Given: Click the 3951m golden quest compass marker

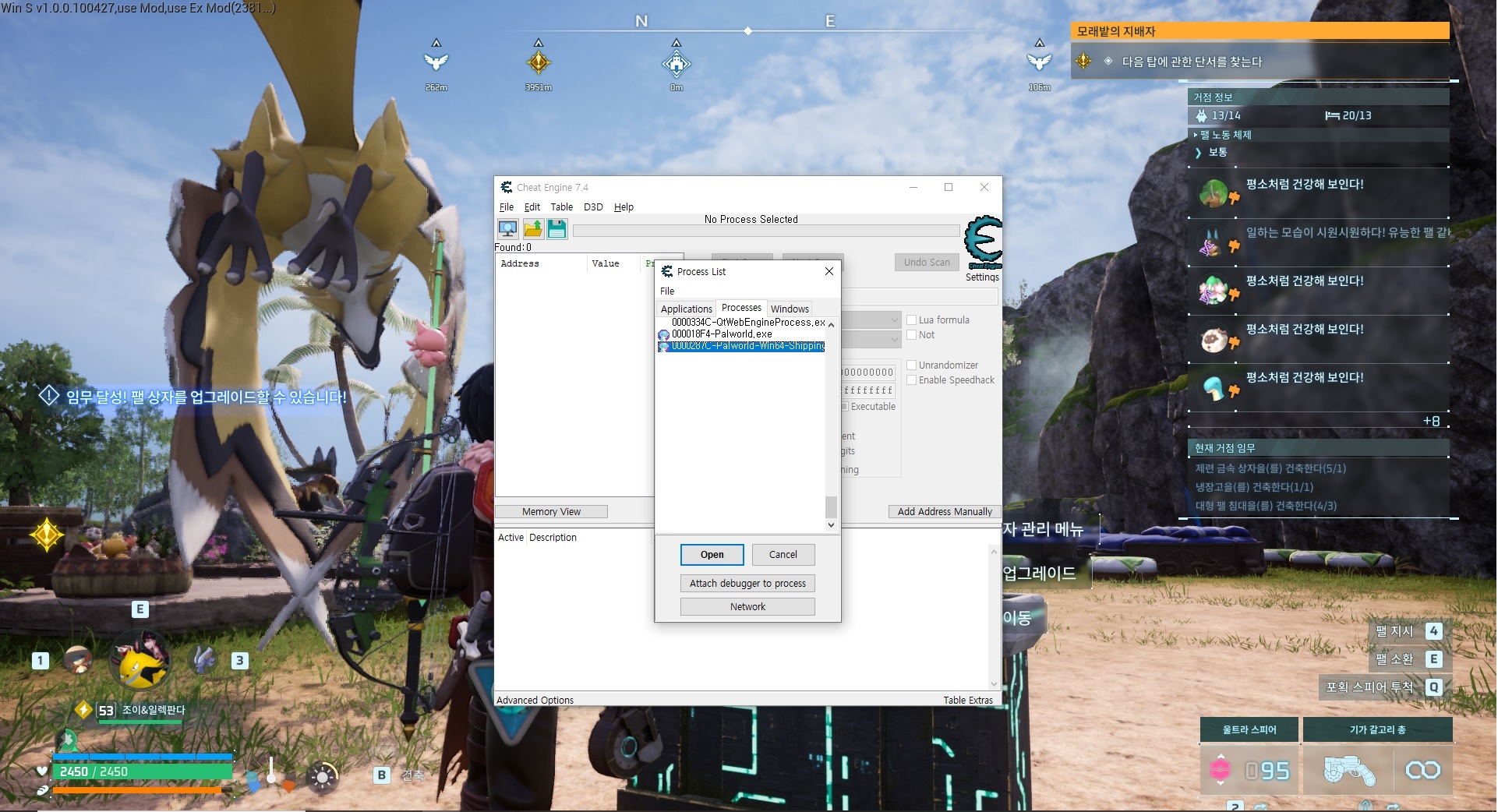Looking at the screenshot, I should pos(539,62).
